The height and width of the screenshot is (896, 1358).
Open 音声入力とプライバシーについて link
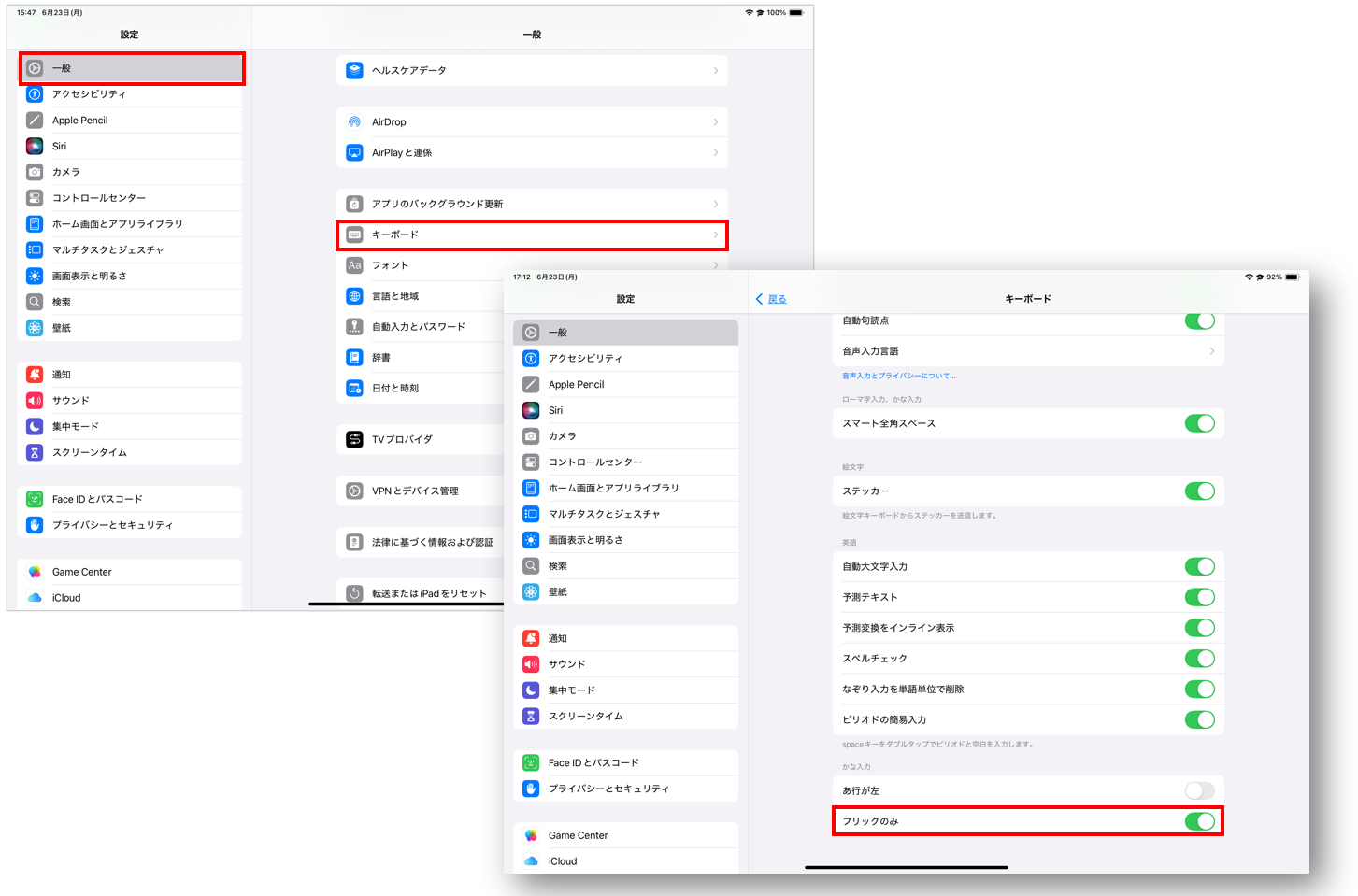(898, 376)
